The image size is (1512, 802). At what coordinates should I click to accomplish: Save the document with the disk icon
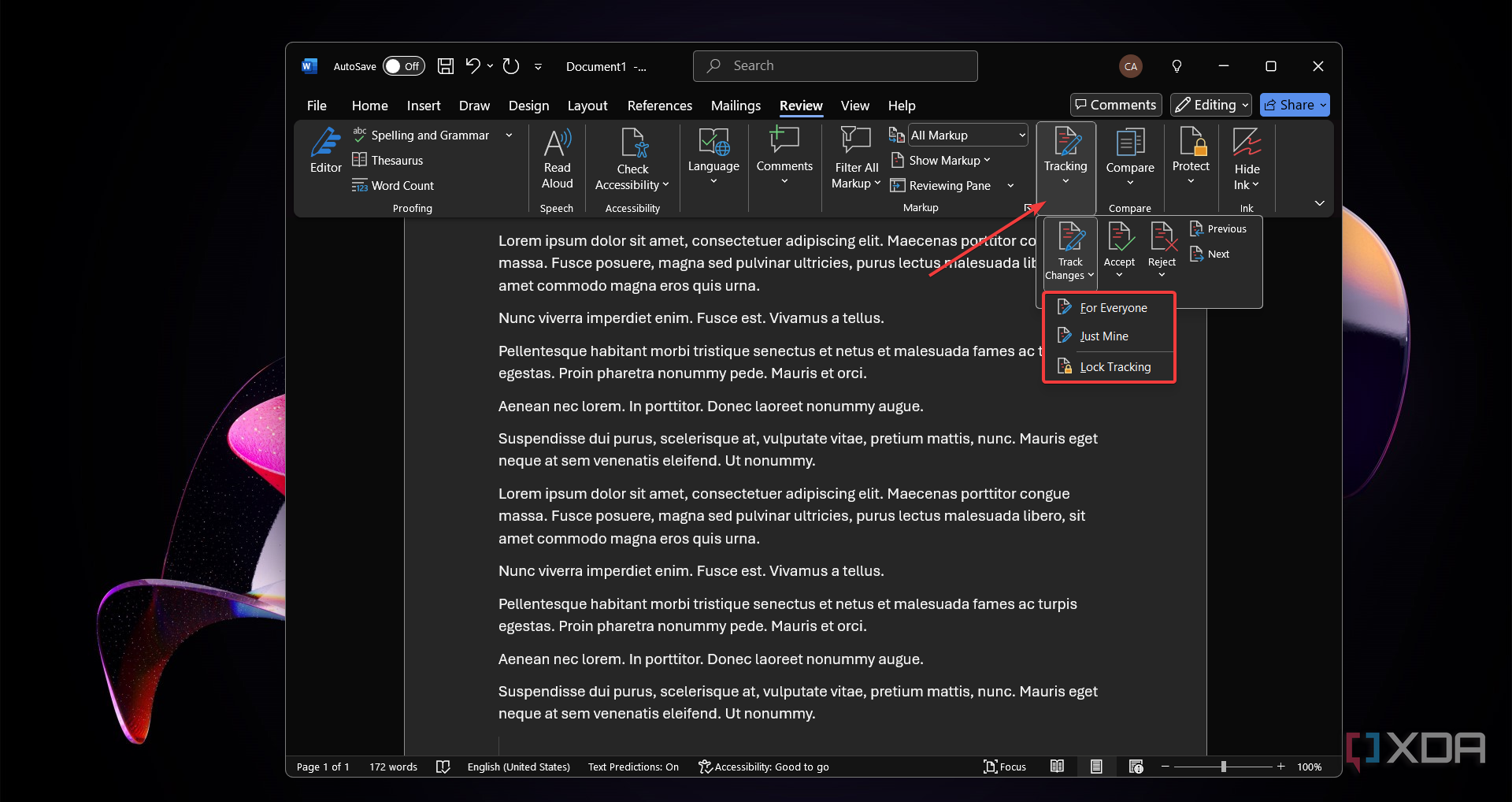tap(446, 66)
